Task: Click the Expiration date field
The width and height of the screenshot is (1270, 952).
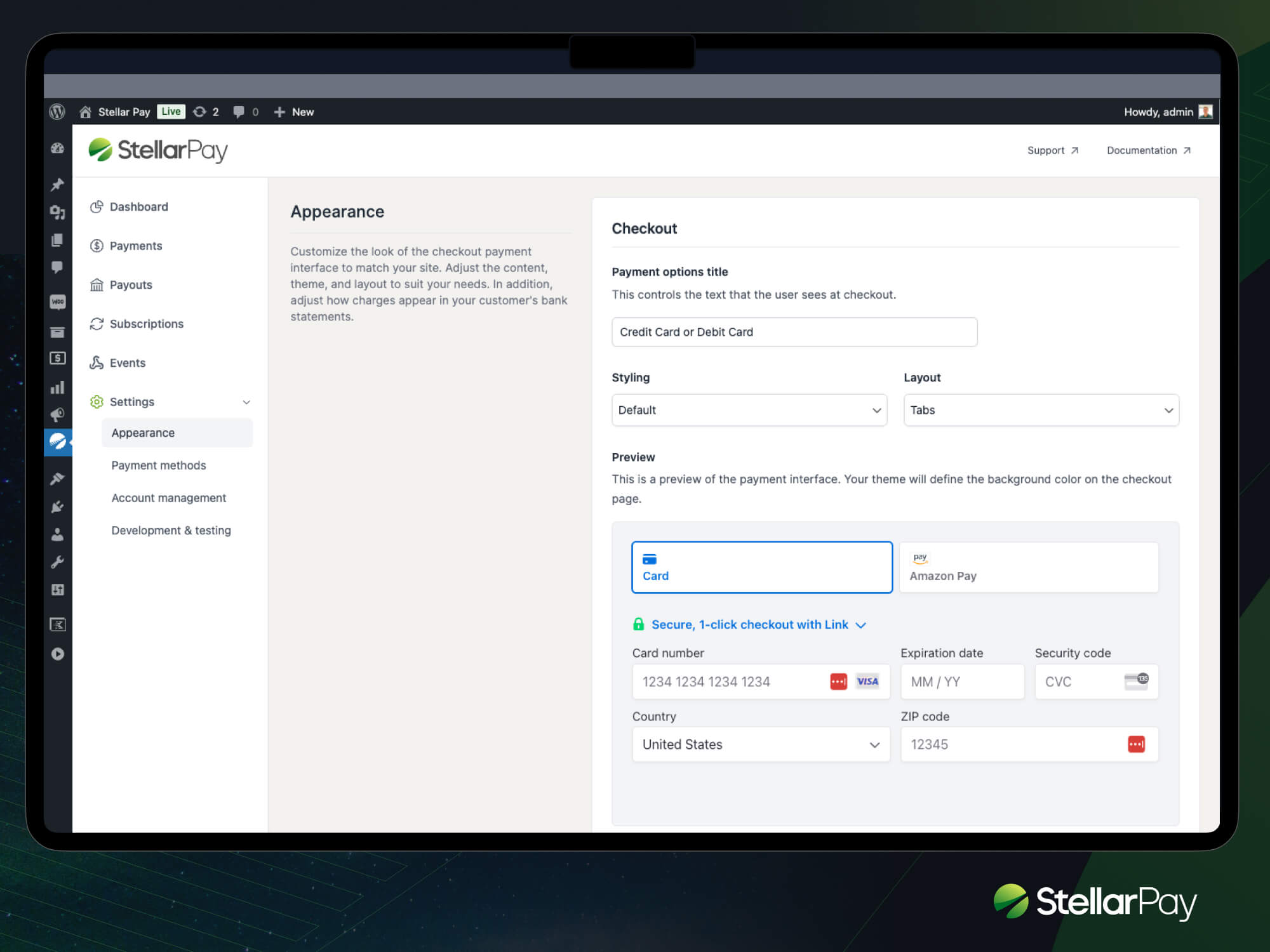Action: [x=963, y=682]
